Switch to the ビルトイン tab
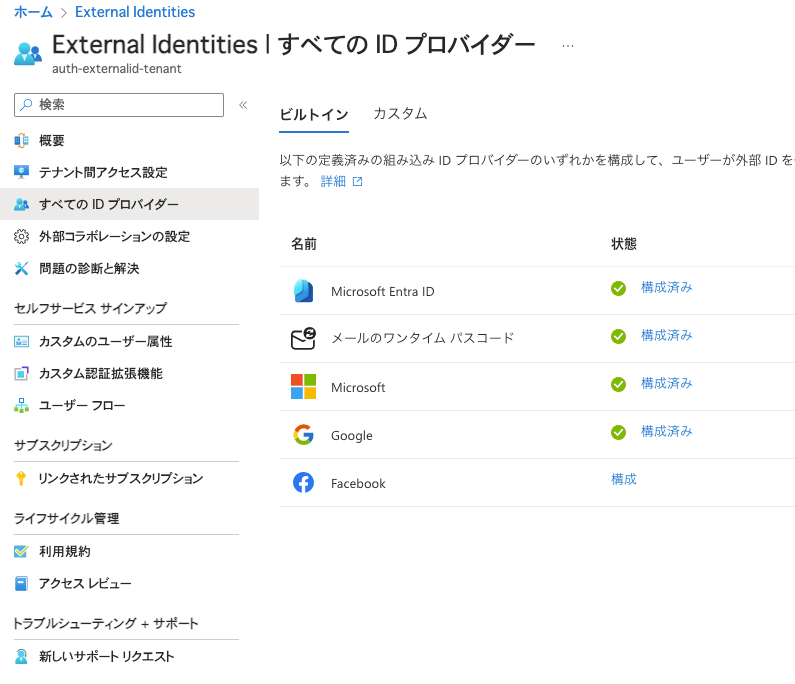795x684 pixels. pyautogui.click(x=314, y=115)
